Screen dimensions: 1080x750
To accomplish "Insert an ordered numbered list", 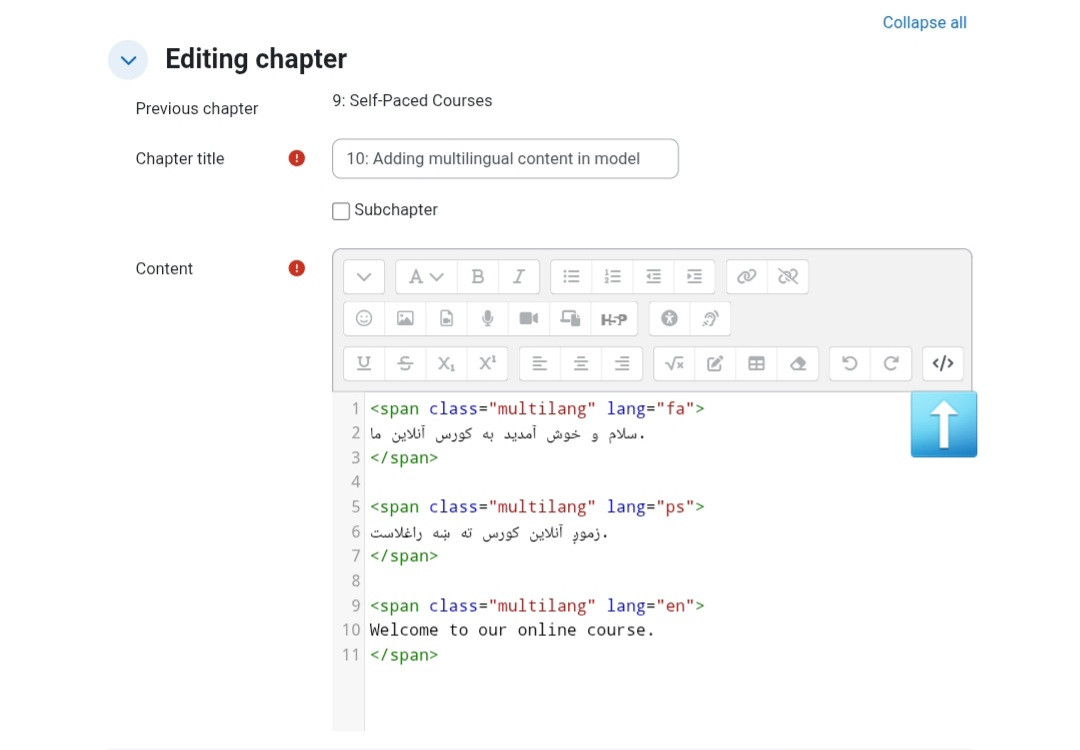I will click(612, 277).
